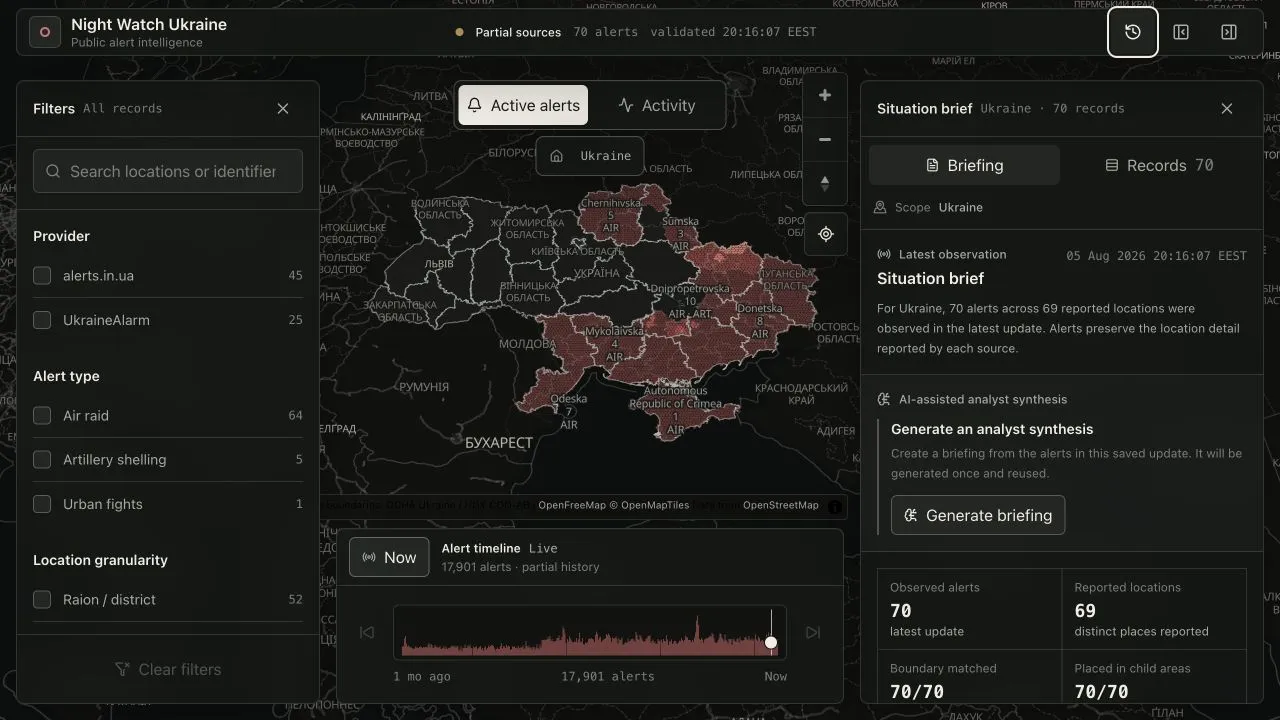Click the OpenStreetMap attribution link
The width and height of the screenshot is (1280, 720).
coord(781,505)
